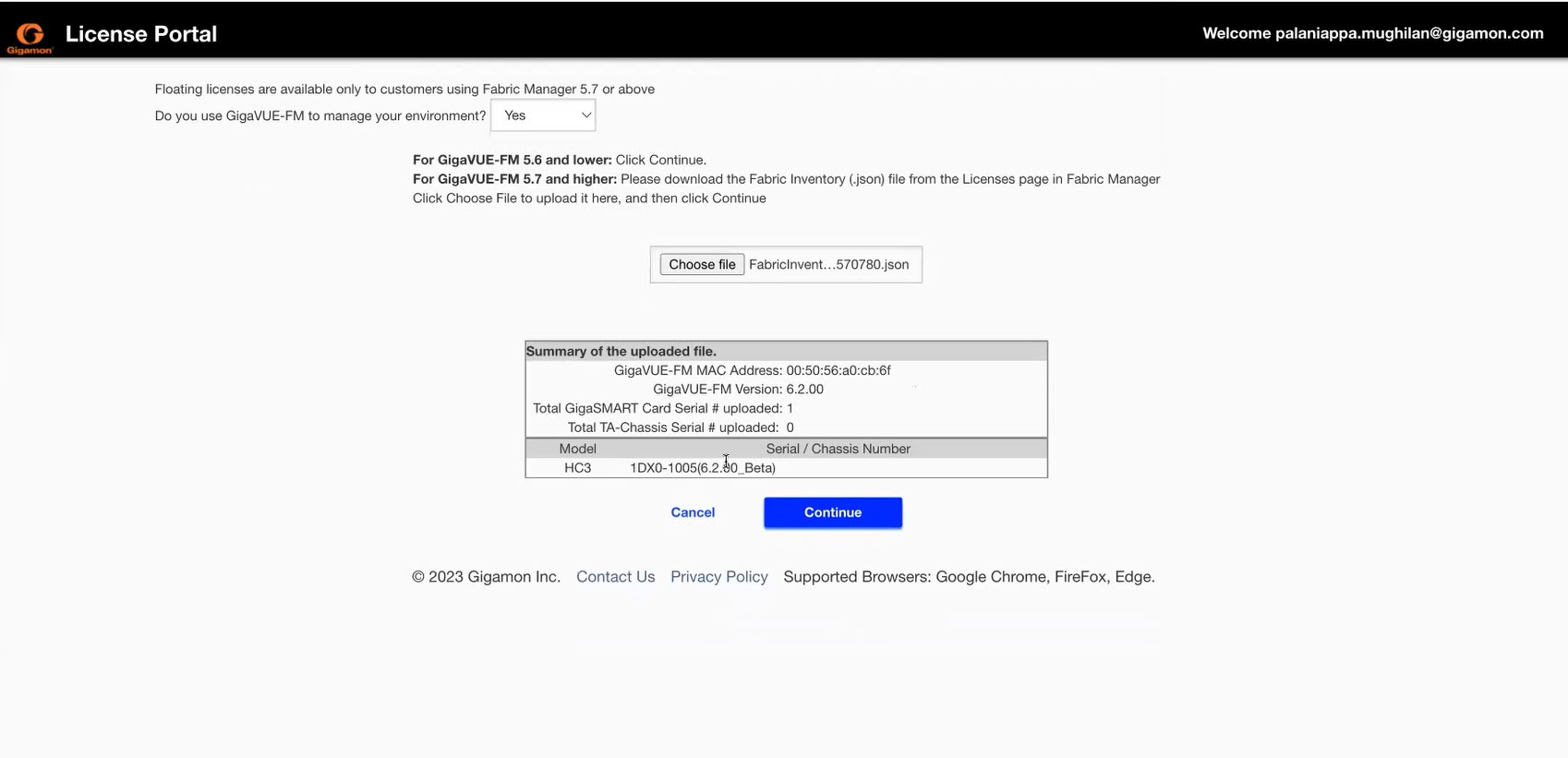
Task: Select the GigaVUE-FM Version 6.2.00 line
Action: point(738,390)
